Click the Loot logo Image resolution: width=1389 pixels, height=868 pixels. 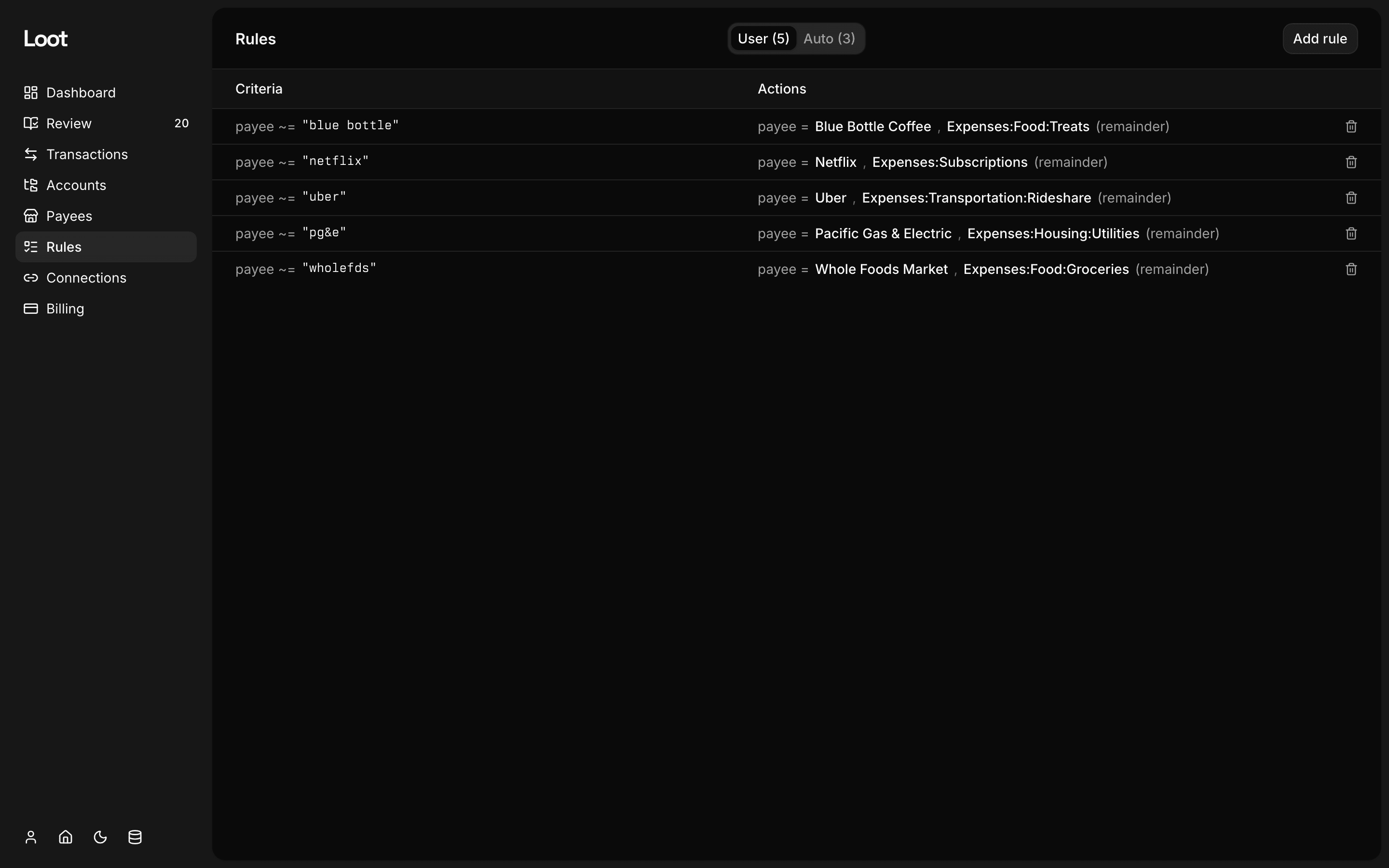(x=45, y=39)
